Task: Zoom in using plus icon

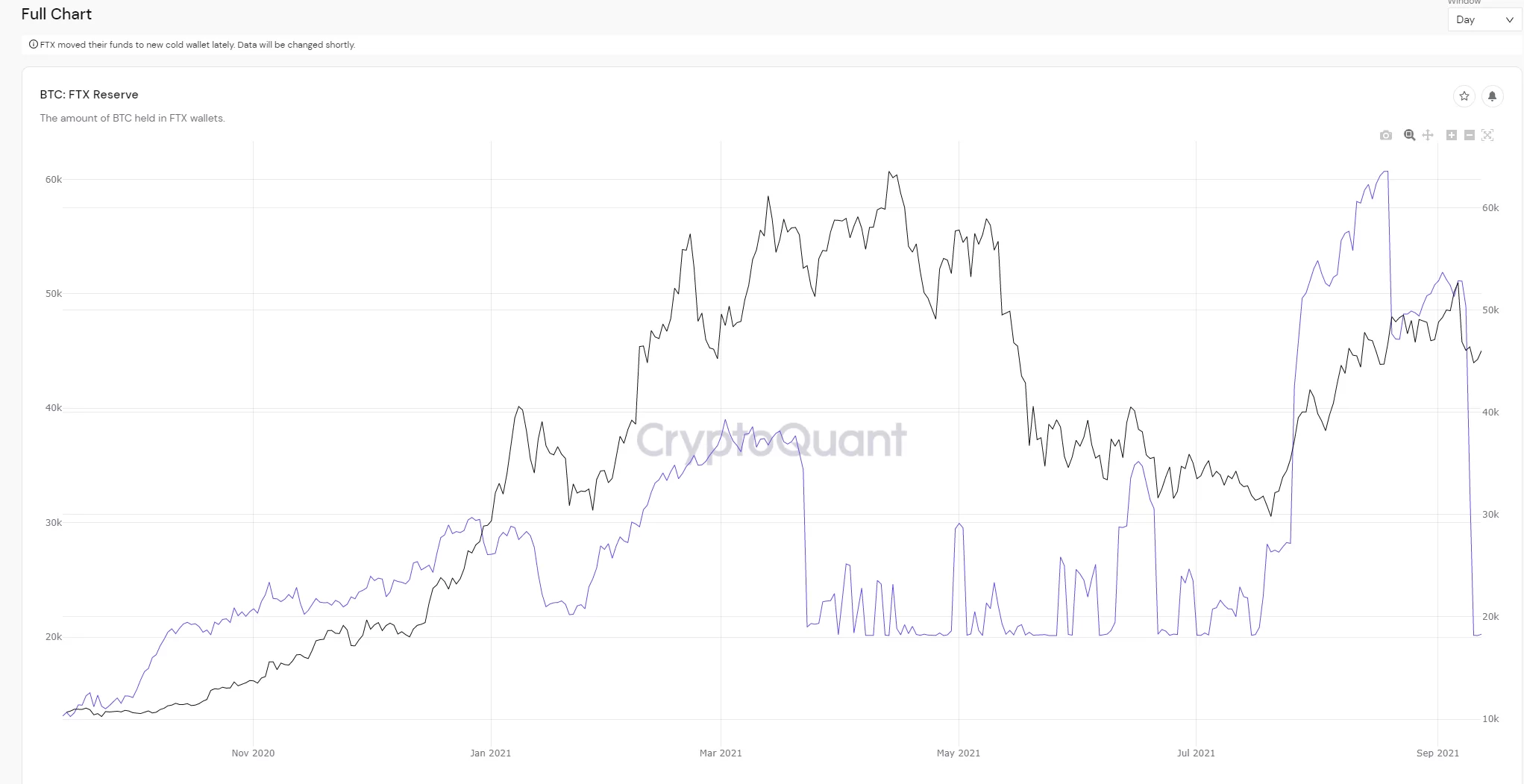Action: (x=1452, y=135)
